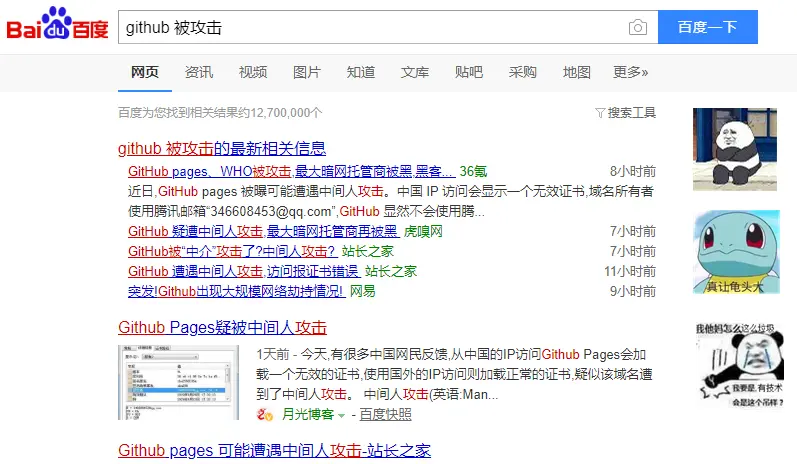
Task: Open GitHub被"中介"攻击了 link
Action: (x=232, y=251)
